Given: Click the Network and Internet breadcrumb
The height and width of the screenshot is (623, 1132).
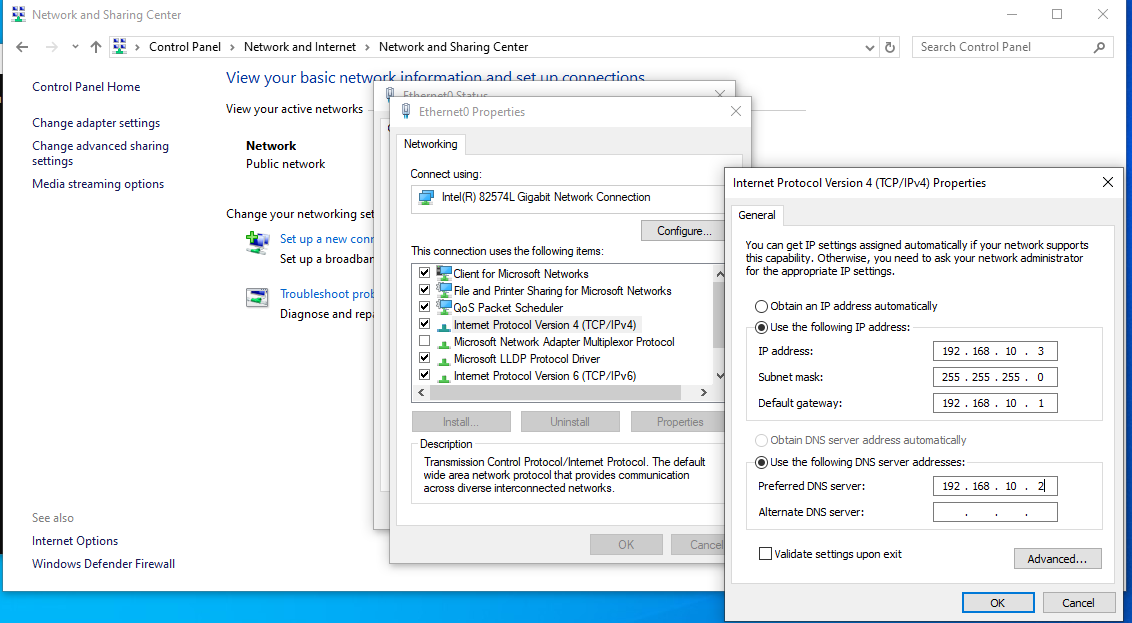Looking at the screenshot, I should click(x=300, y=47).
